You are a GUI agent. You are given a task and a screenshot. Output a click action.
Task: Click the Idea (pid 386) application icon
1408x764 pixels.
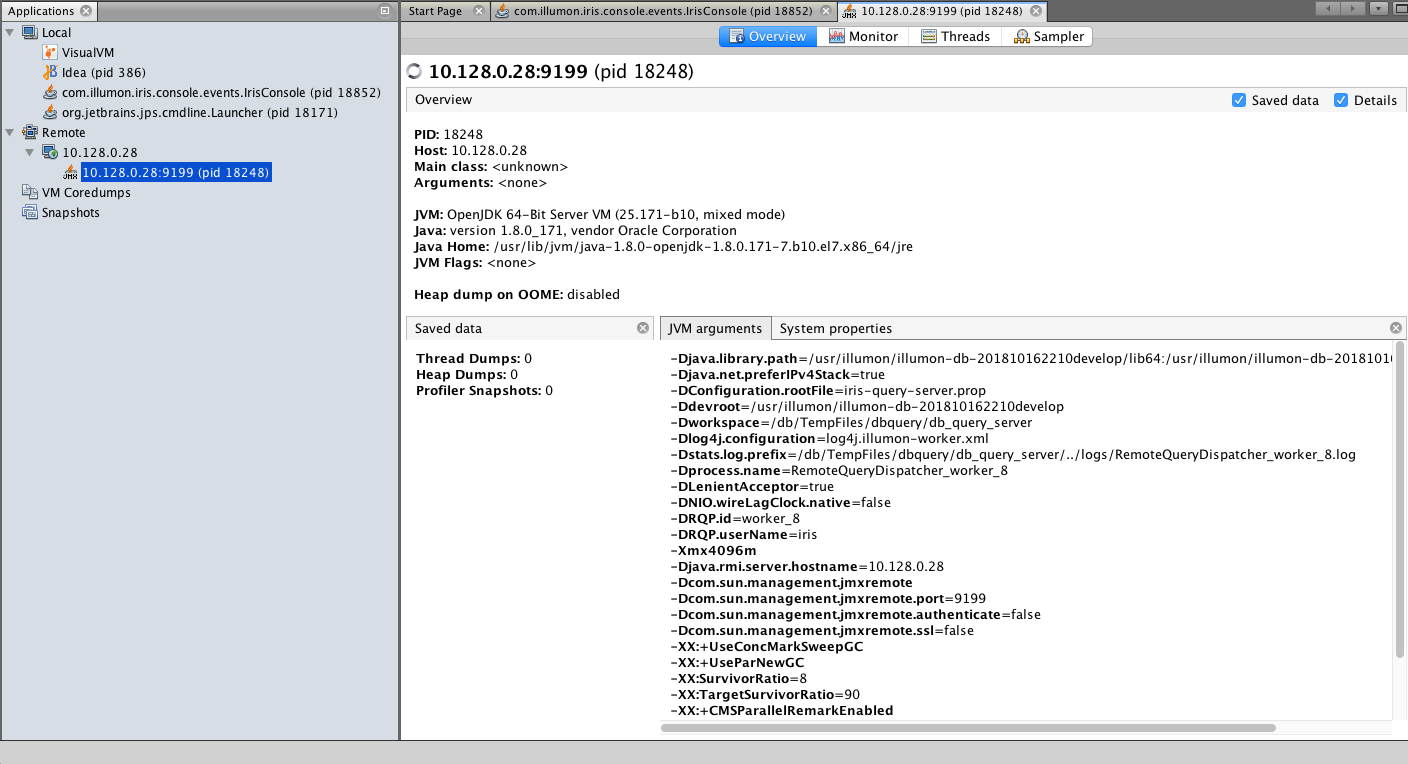50,72
